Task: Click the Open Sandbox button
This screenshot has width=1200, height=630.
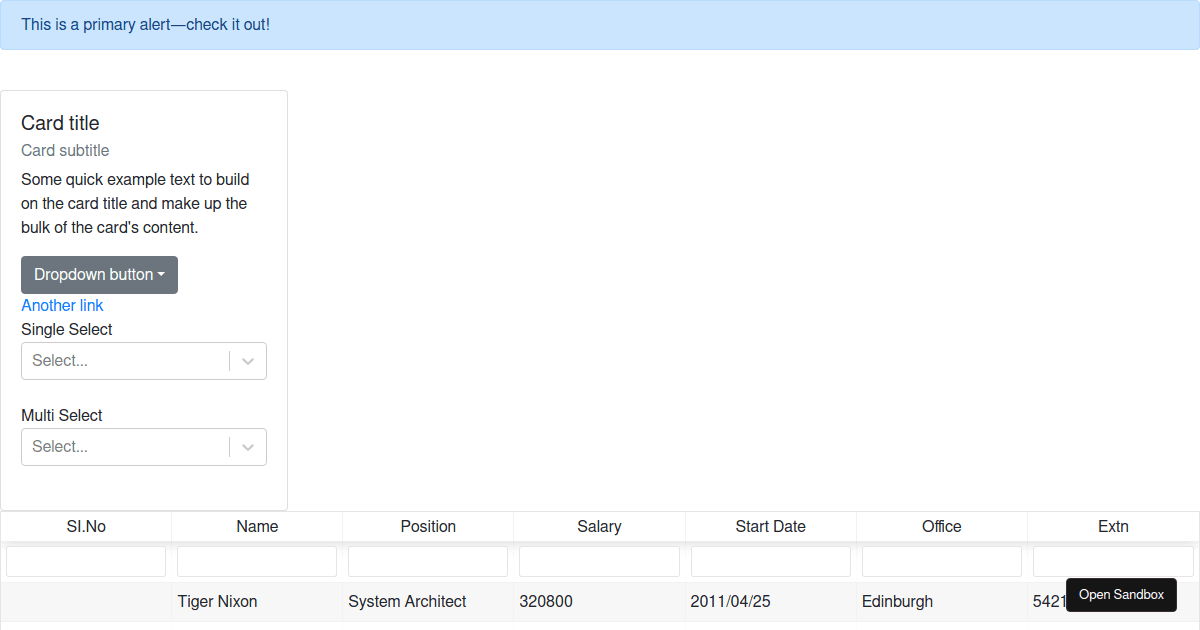Action: pos(1121,595)
